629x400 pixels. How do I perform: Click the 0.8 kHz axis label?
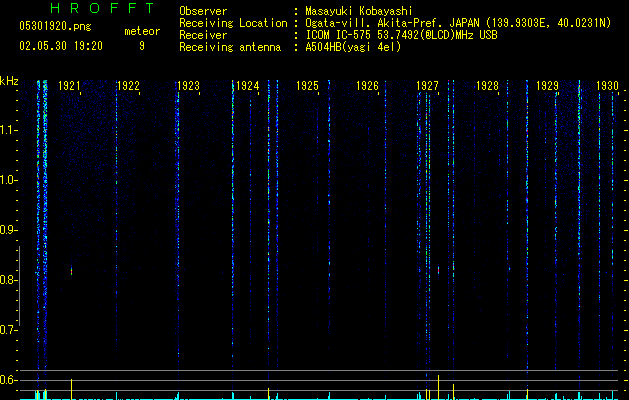8,280
